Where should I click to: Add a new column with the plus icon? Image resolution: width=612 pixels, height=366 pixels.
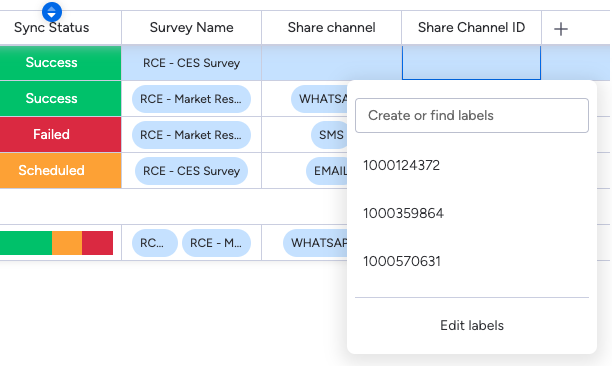pyautogui.click(x=560, y=29)
